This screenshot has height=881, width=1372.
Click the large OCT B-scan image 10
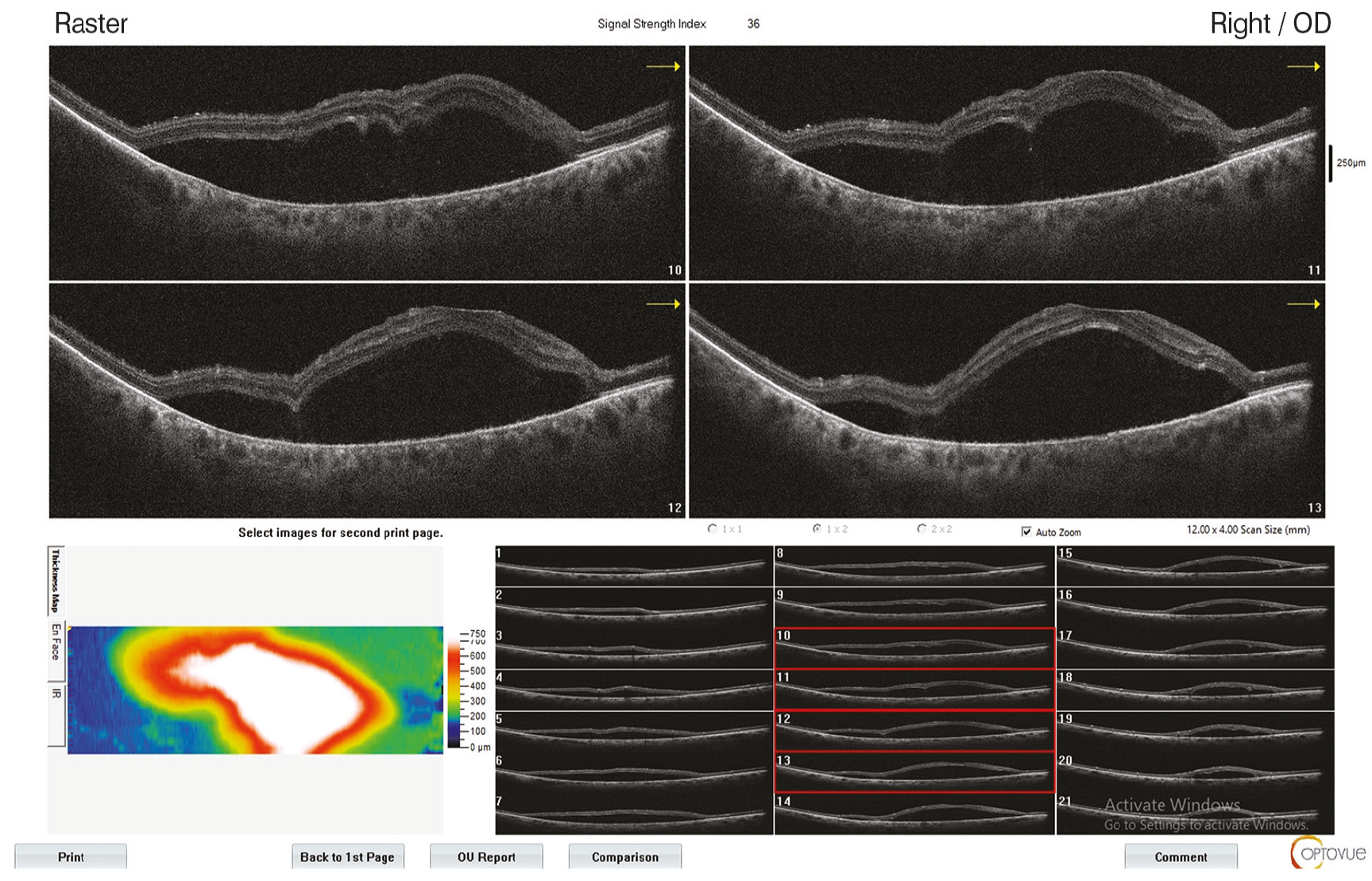point(367,163)
